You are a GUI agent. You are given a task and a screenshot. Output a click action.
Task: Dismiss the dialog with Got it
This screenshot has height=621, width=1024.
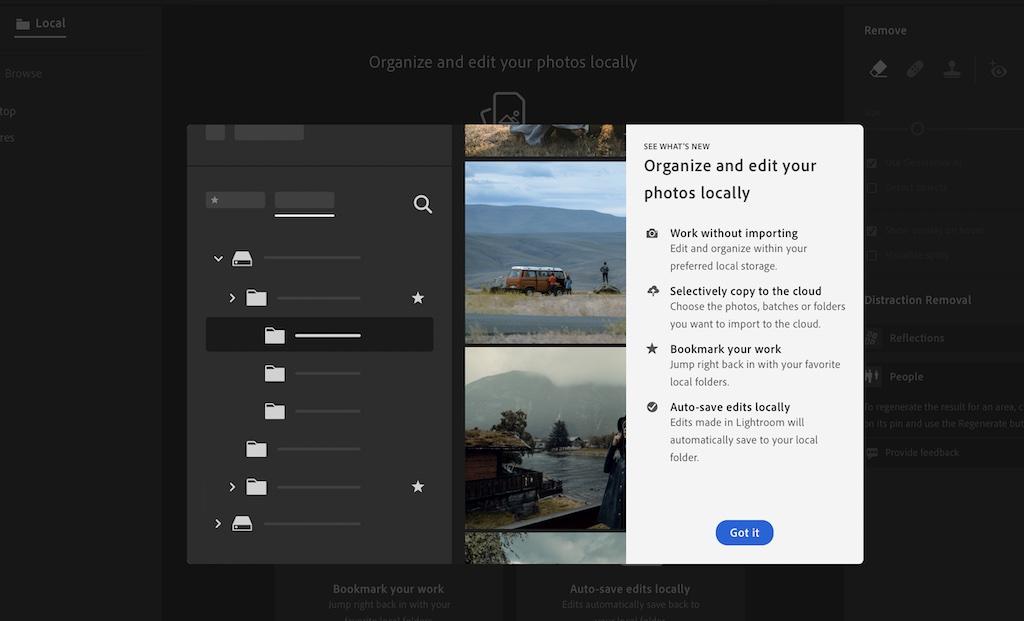click(744, 532)
